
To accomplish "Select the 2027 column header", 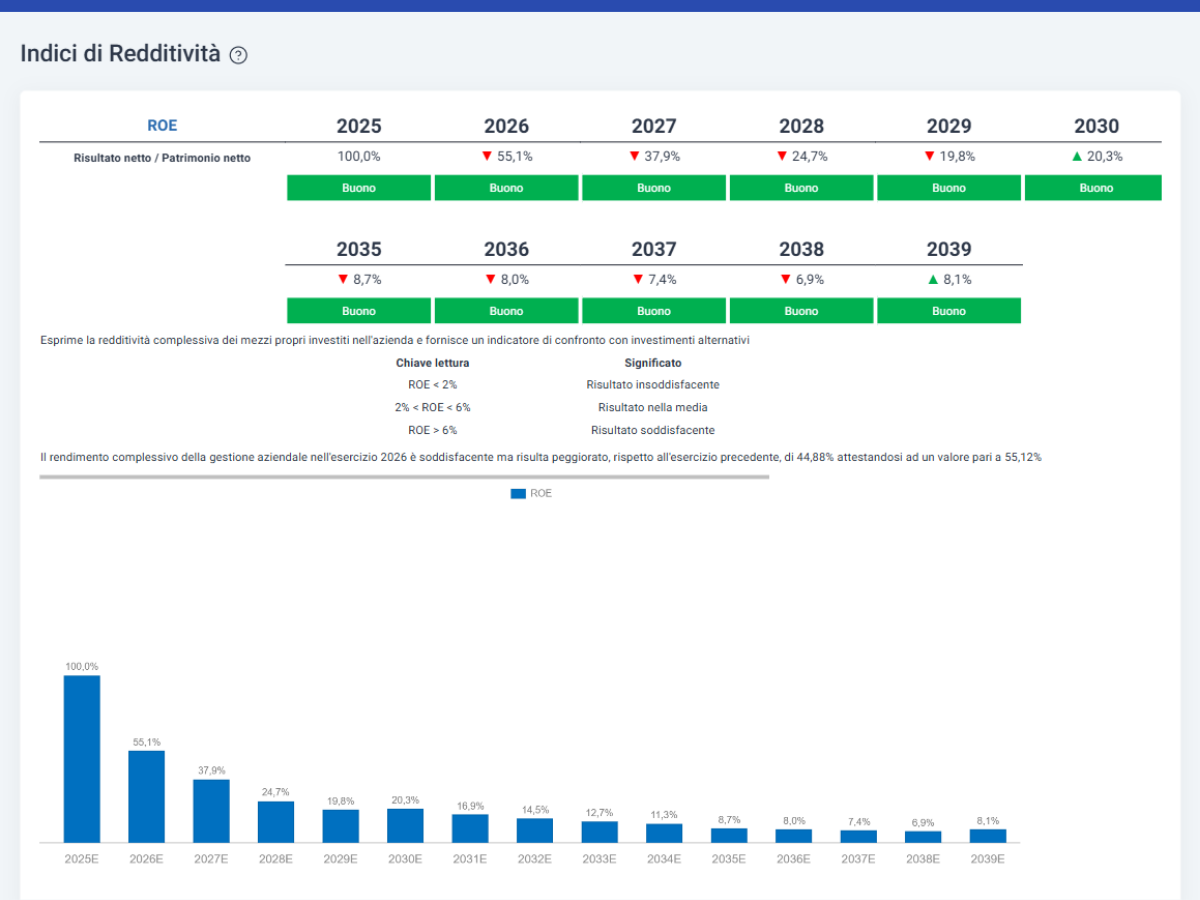I will [x=654, y=126].
